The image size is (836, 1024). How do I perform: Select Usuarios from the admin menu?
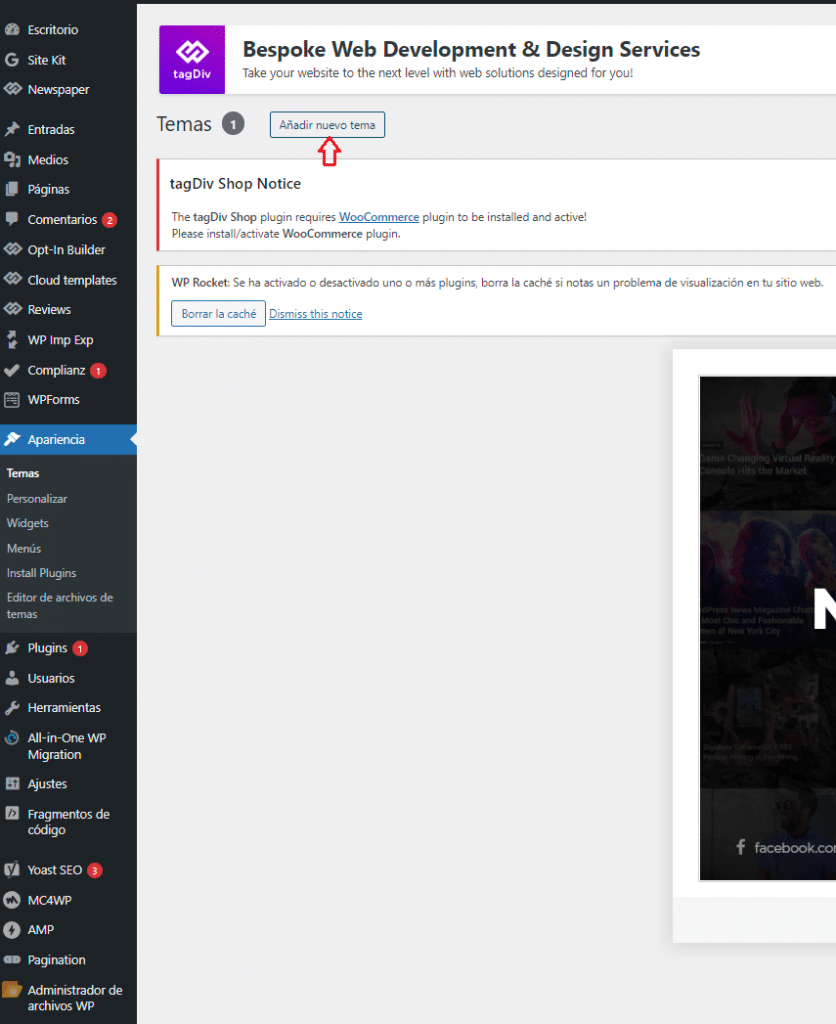(x=51, y=678)
